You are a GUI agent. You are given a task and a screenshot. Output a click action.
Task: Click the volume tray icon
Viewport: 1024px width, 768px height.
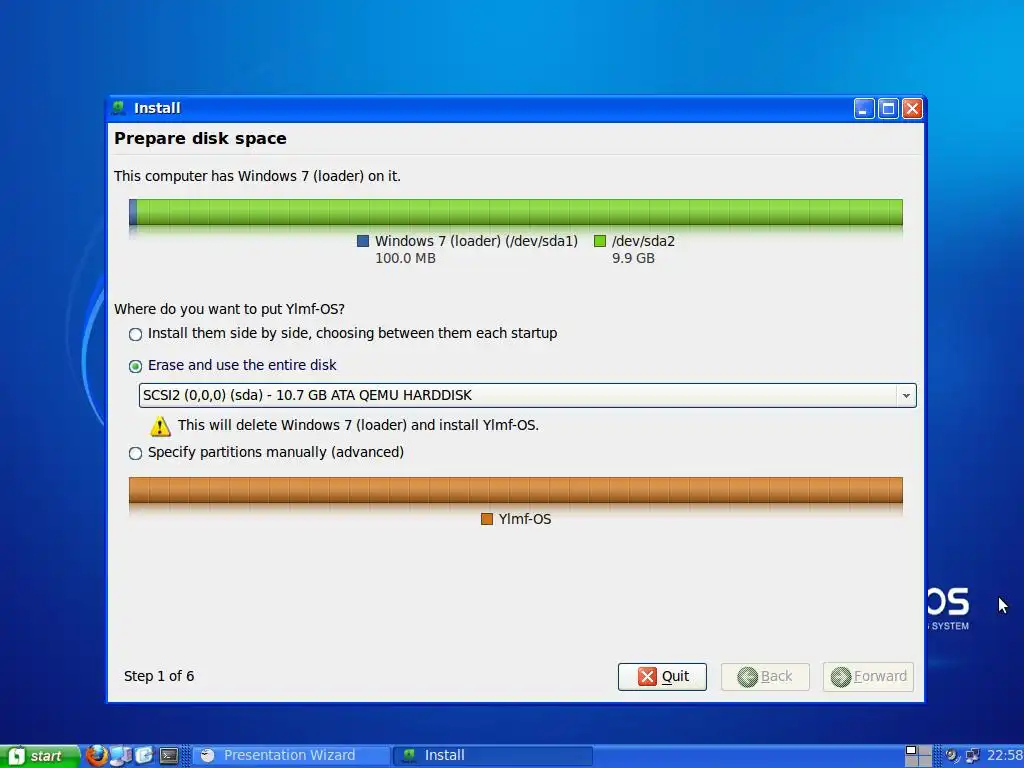[952, 756]
